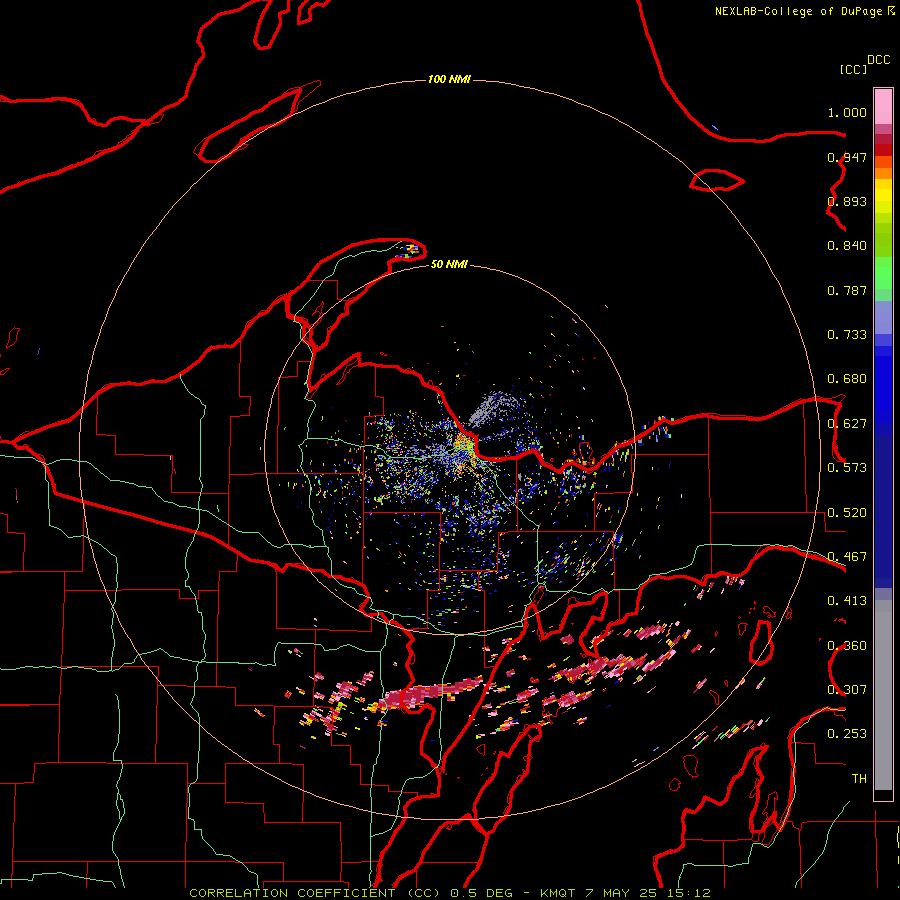
Task: Select the 0.680 scale value
Action: [847, 379]
